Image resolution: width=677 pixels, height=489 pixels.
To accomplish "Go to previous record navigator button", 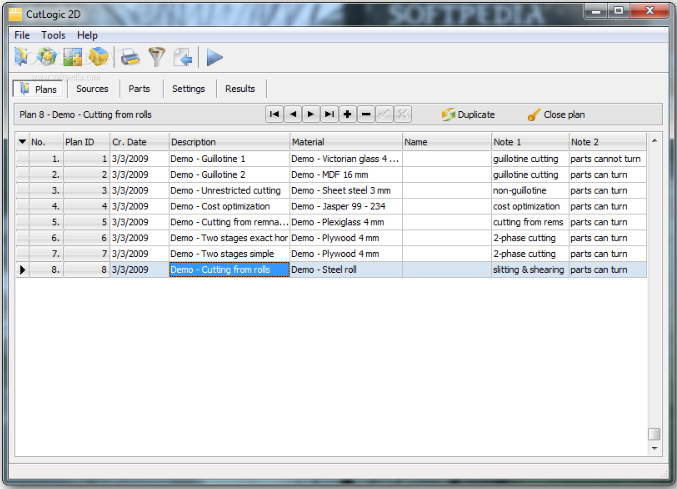I will 293,114.
